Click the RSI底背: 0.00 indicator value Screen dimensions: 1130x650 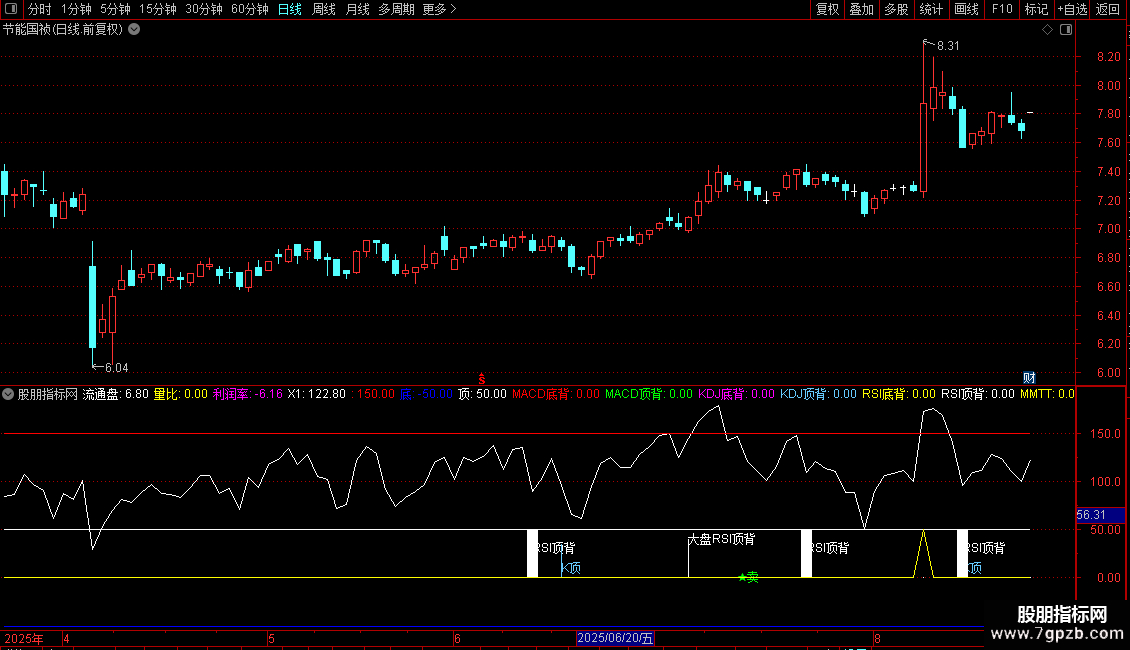899,394
